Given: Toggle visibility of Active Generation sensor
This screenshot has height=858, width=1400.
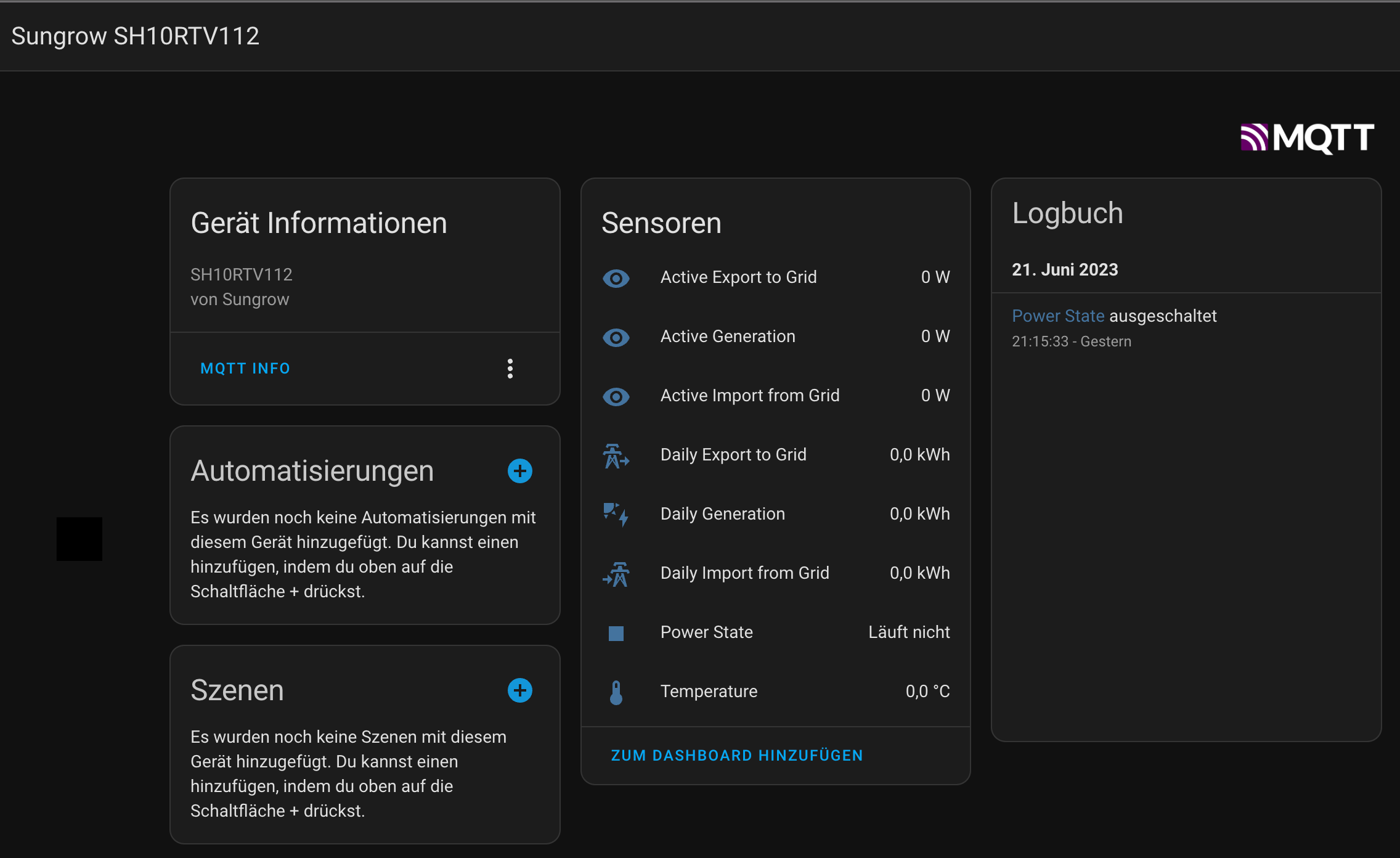Looking at the screenshot, I should pyautogui.click(x=616, y=338).
